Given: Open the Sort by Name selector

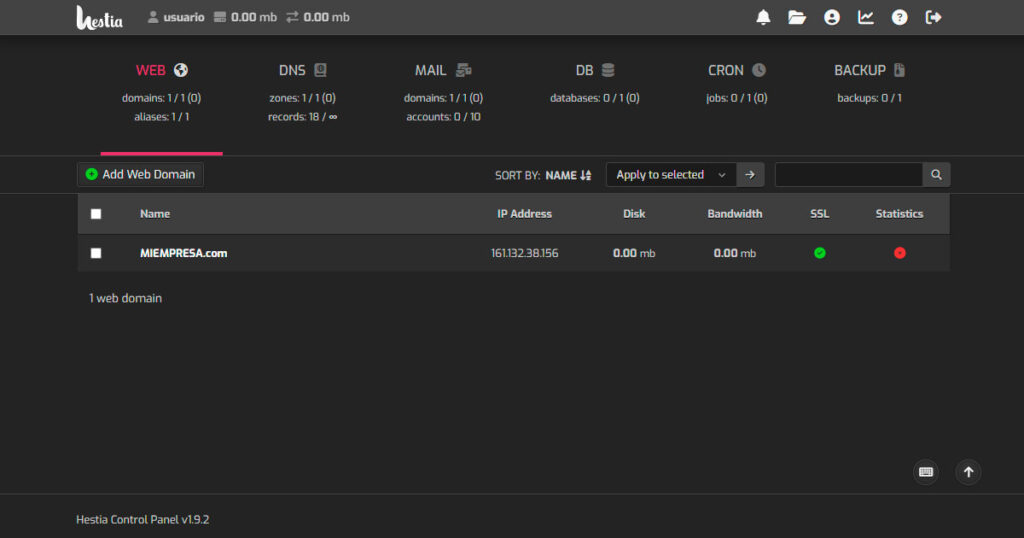Looking at the screenshot, I should 568,175.
